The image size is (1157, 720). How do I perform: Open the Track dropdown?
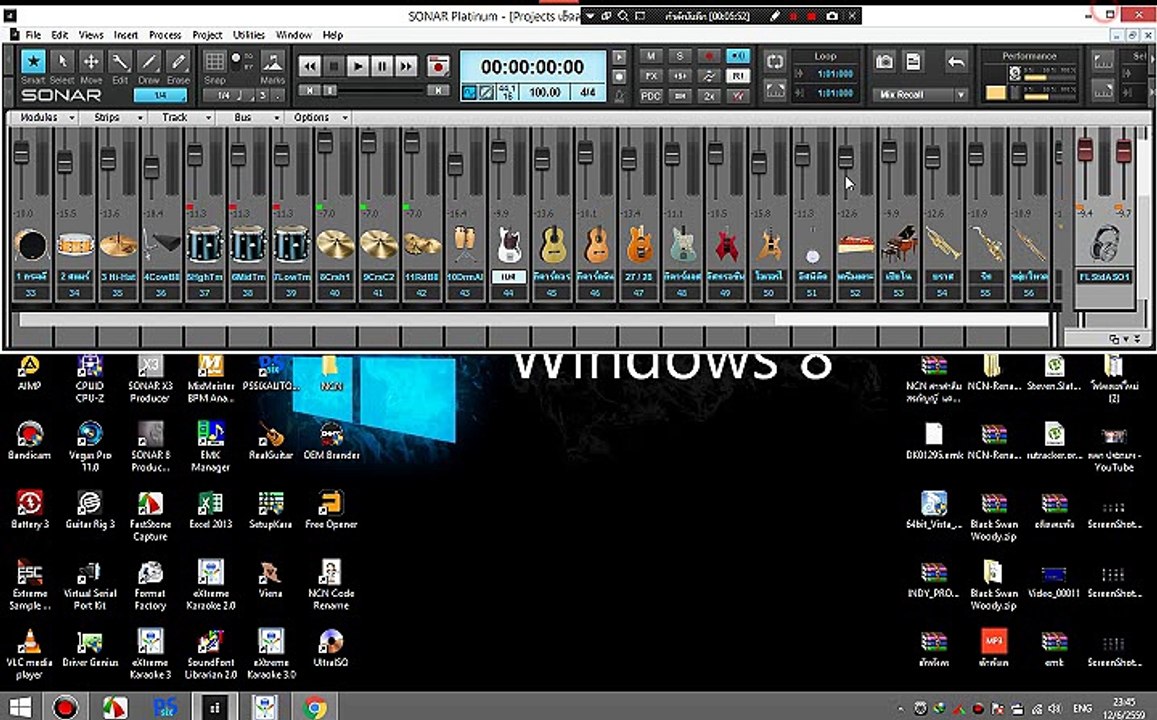(x=183, y=117)
